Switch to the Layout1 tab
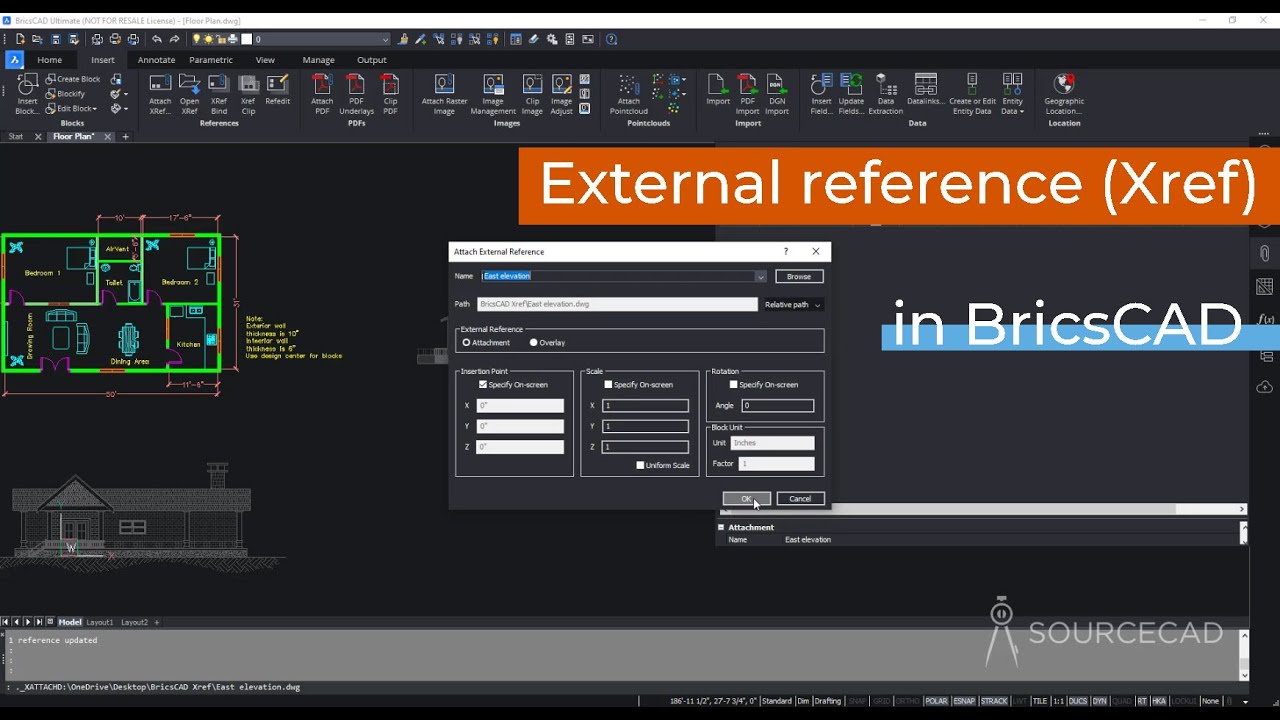 99,622
